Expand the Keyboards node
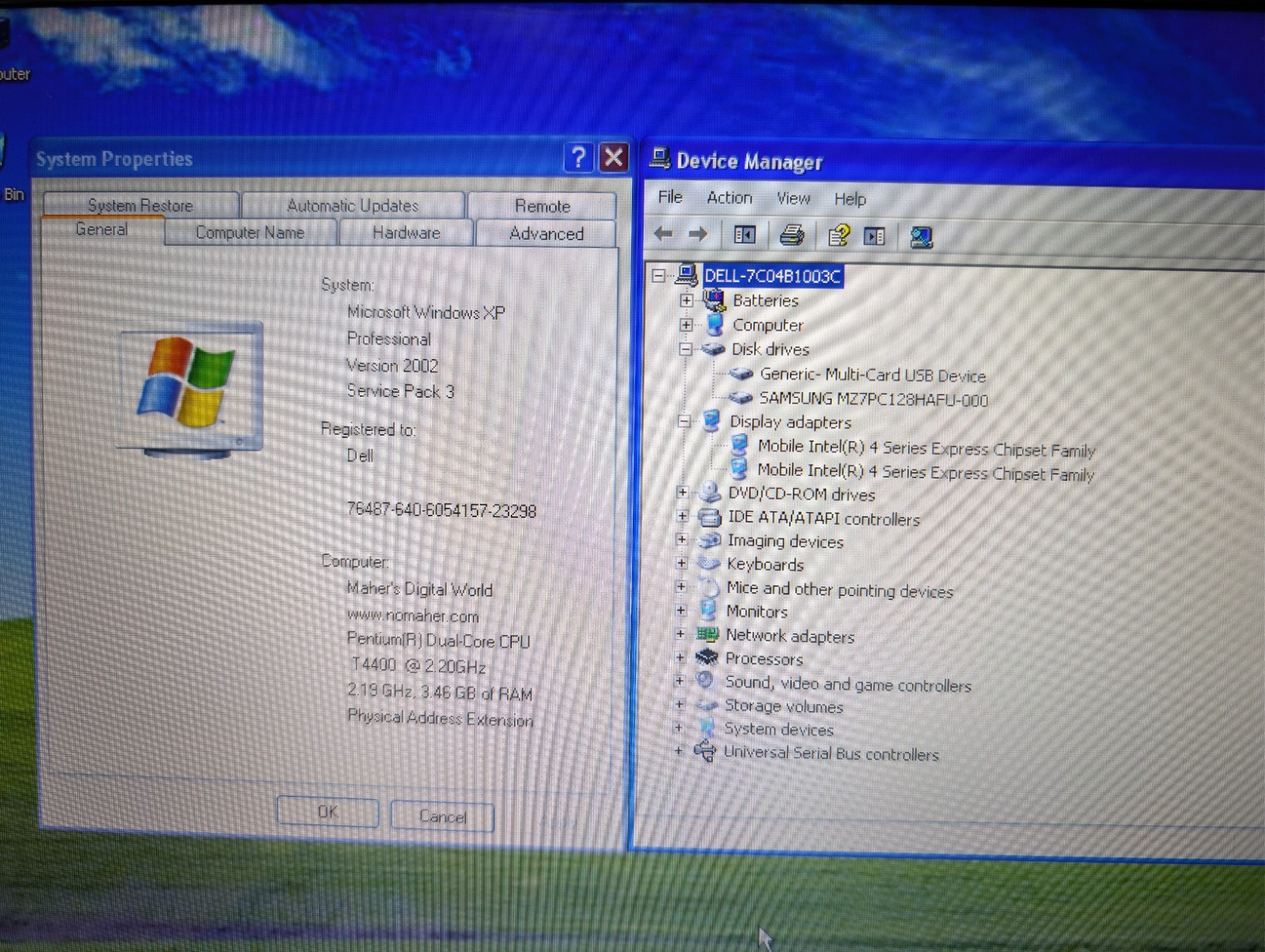The image size is (1265, 952). [x=682, y=564]
